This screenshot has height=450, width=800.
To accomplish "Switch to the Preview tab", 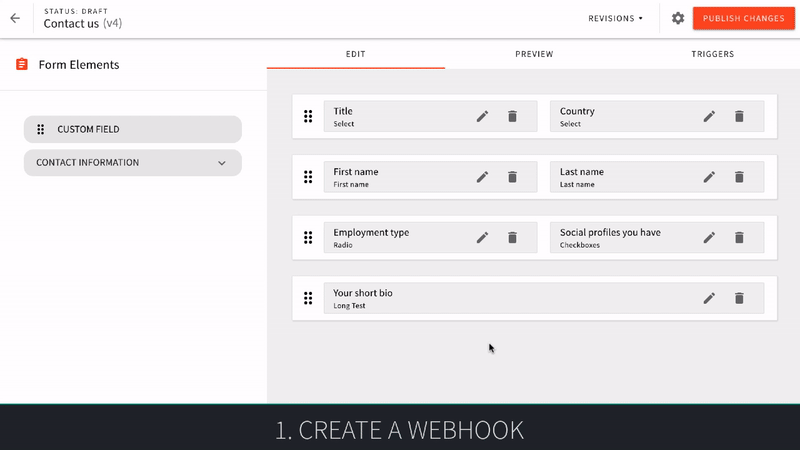I will [534, 54].
